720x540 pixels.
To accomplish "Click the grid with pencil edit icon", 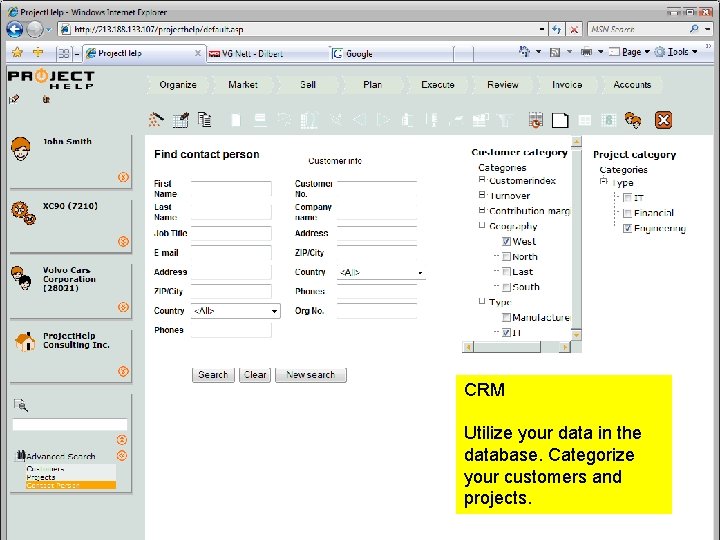I will pos(180,120).
